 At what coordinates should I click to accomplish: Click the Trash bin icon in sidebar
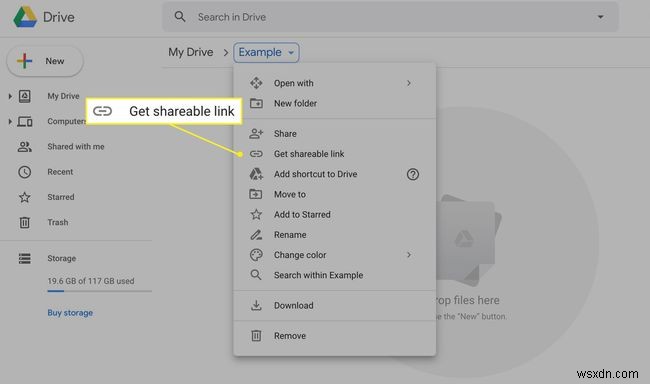(25, 223)
